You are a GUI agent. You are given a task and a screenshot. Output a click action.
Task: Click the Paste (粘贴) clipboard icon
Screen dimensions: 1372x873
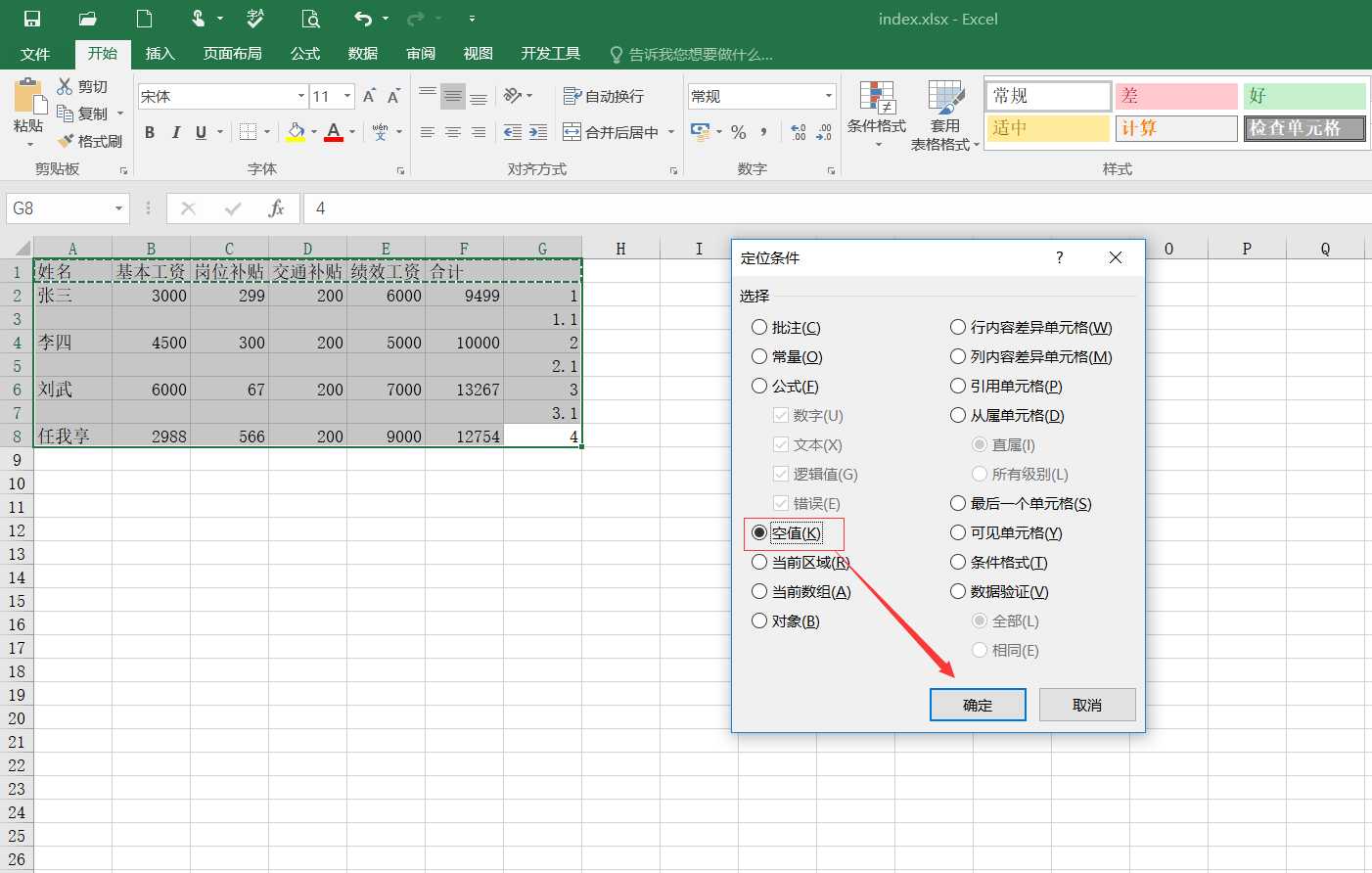pos(29,98)
